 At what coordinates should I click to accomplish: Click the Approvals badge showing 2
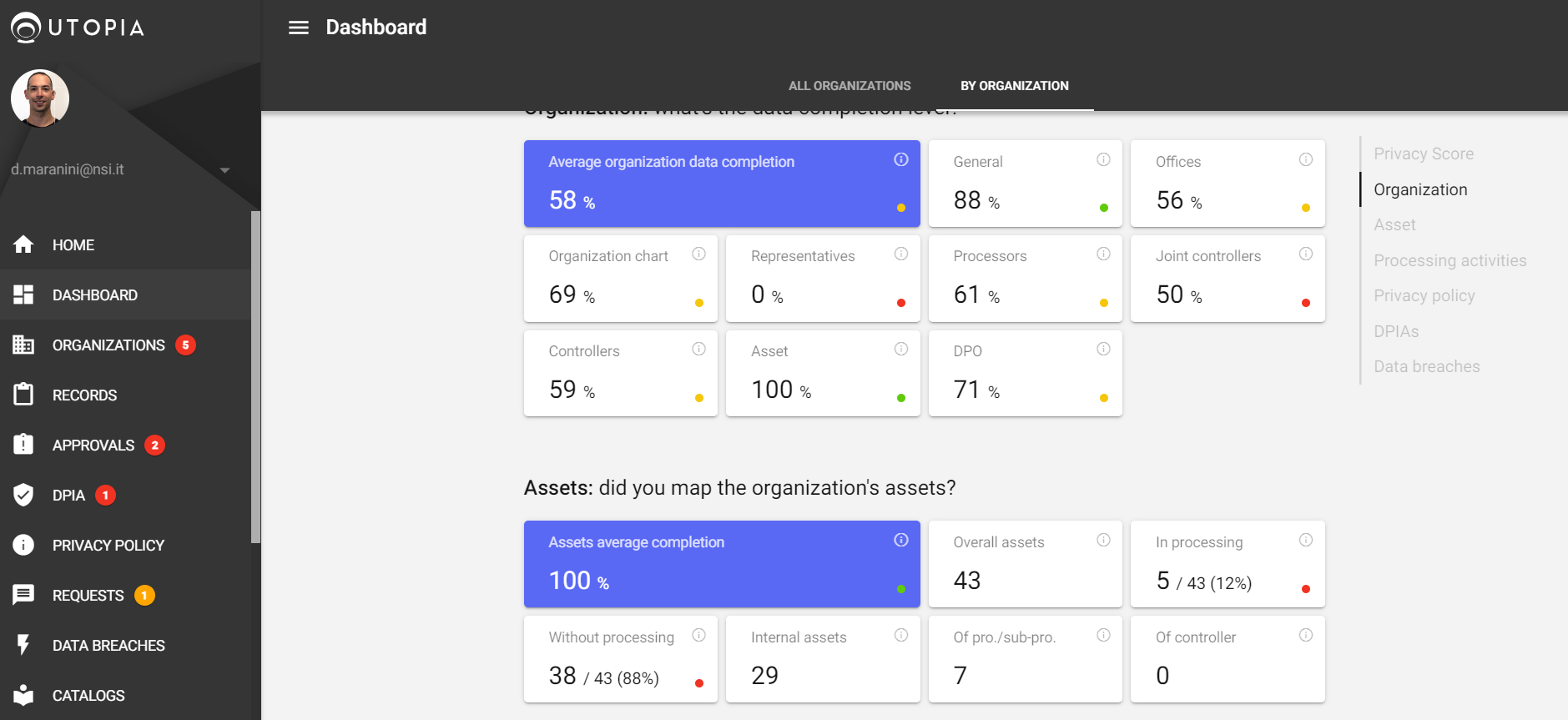[154, 445]
